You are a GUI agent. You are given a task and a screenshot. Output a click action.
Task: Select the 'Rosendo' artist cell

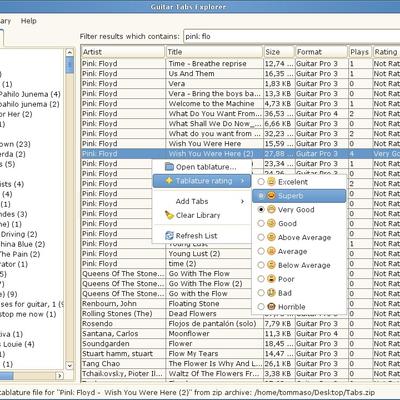coord(123,324)
